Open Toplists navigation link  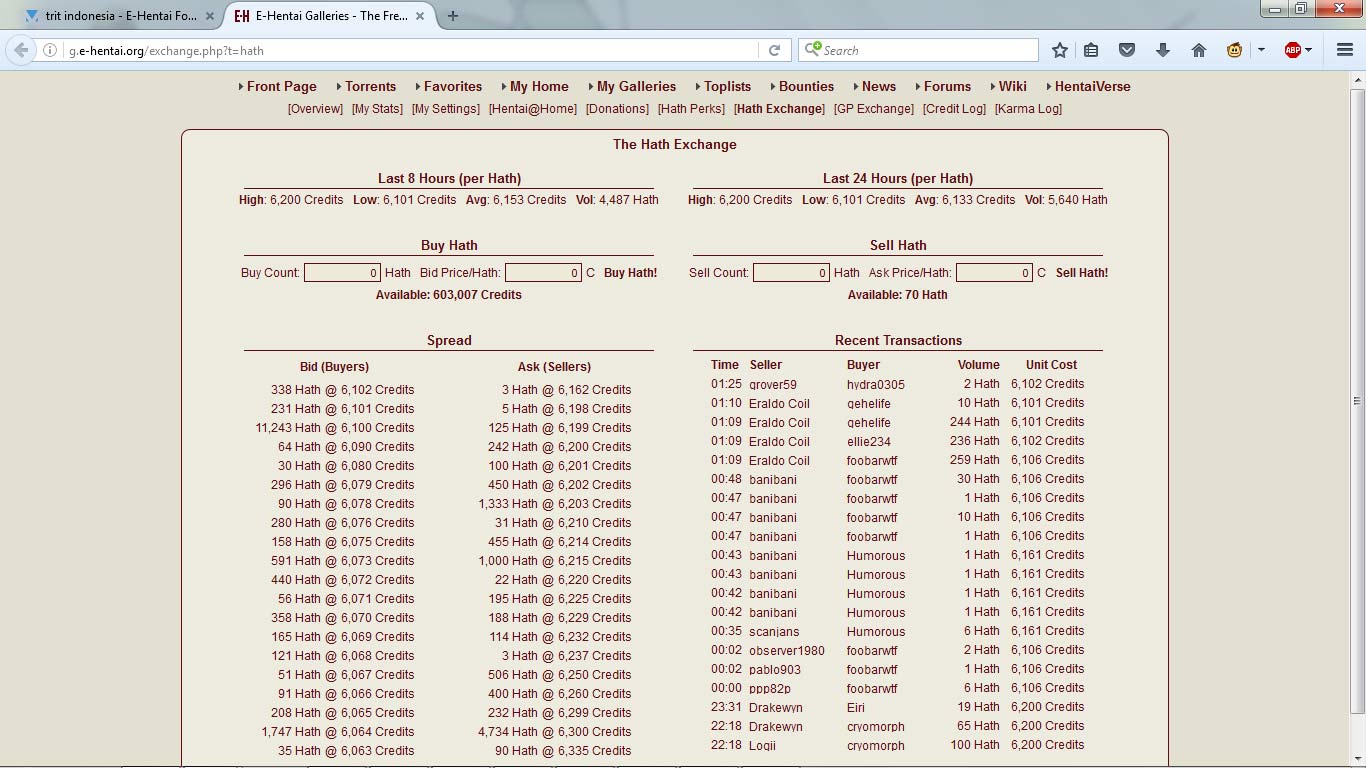(x=727, y=87)
